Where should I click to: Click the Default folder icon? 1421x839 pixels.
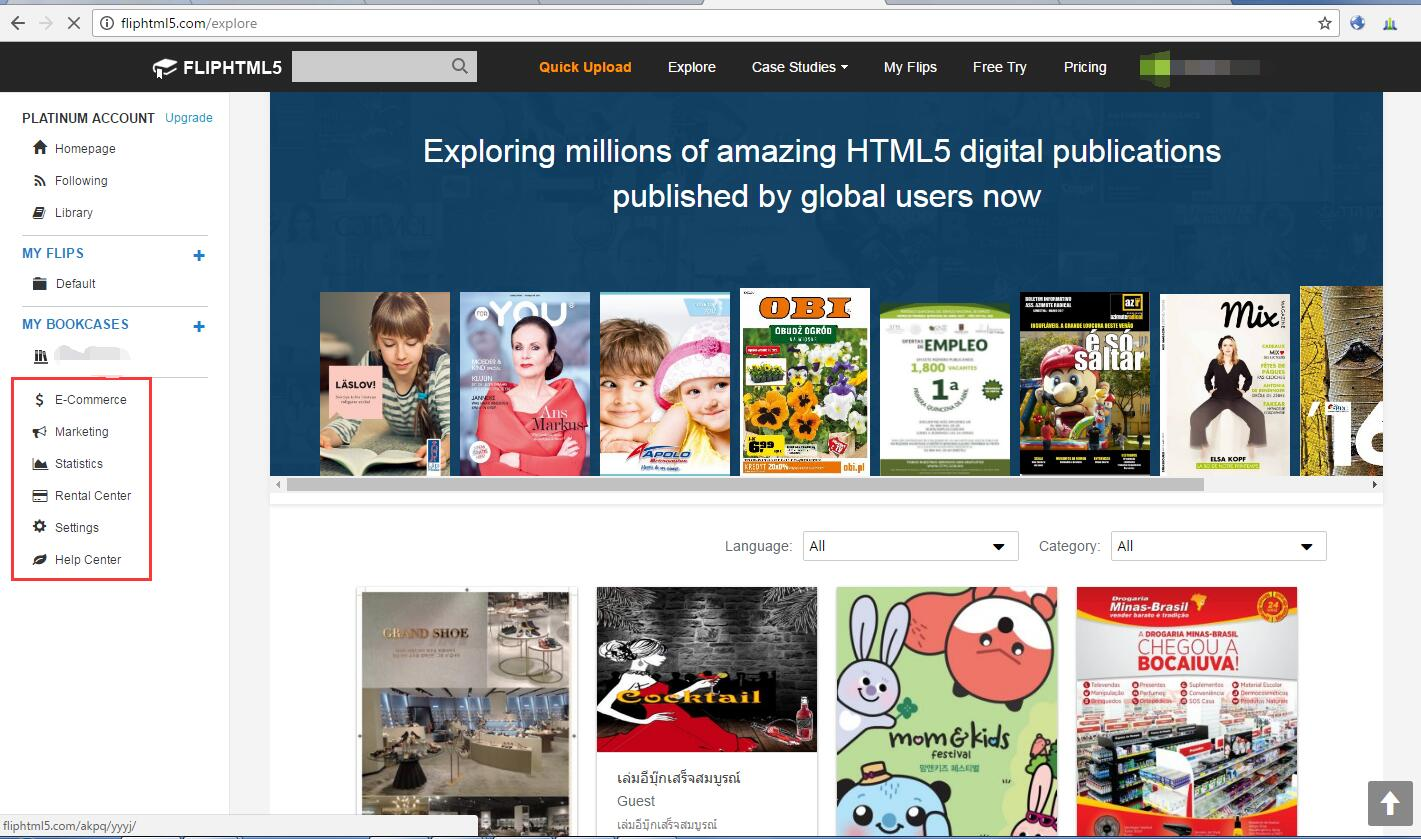(x=40, y=284)
